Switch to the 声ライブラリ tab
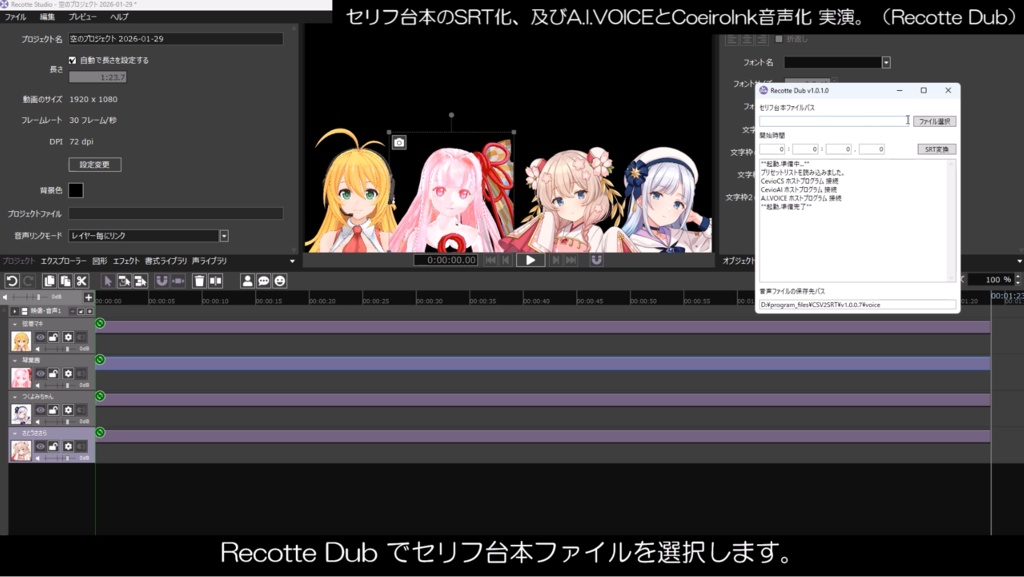 coord(209,261)
